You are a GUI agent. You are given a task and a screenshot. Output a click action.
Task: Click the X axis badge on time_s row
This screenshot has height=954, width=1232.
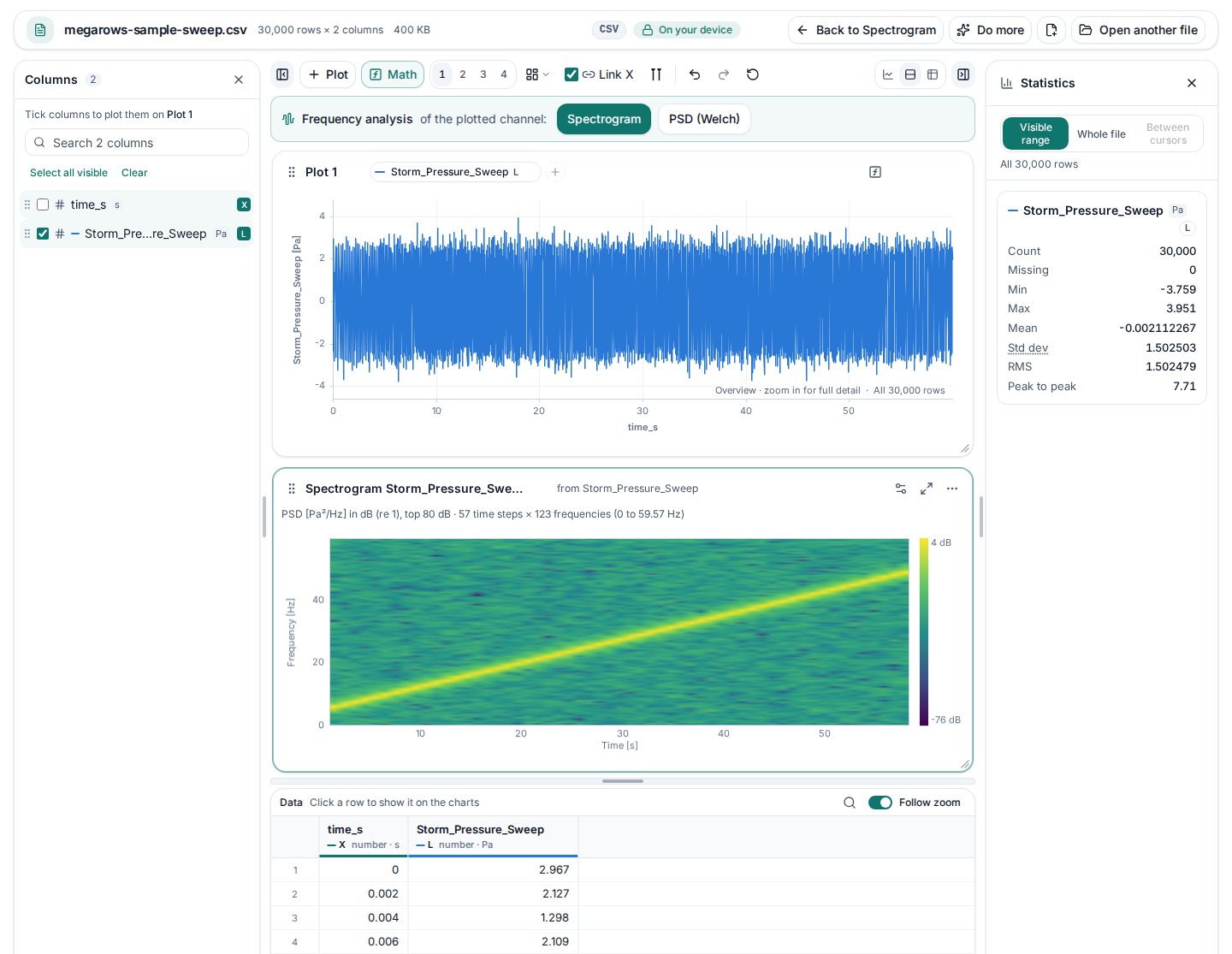click(244, 204)
